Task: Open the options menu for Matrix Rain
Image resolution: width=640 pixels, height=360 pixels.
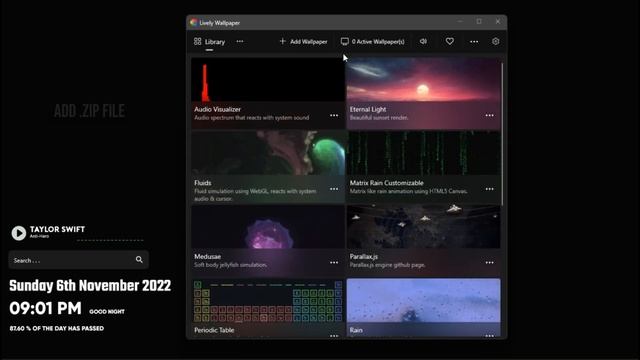Action: 489,189
